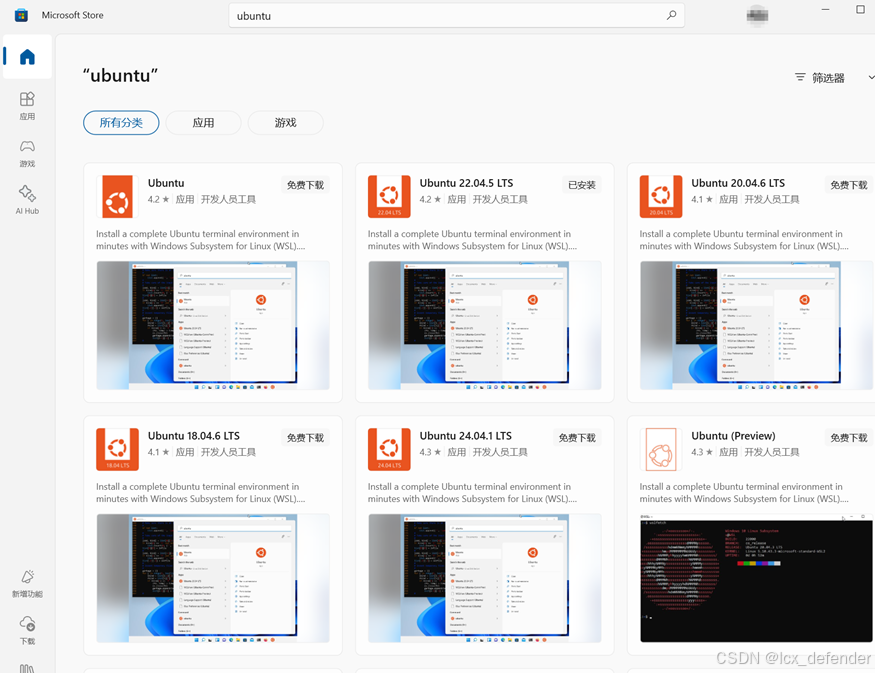Click the 4.3 star rating of Ubuntu 24.04.1 LTS
The width and height of the screenshot is (875, 673).
[430, 452]
